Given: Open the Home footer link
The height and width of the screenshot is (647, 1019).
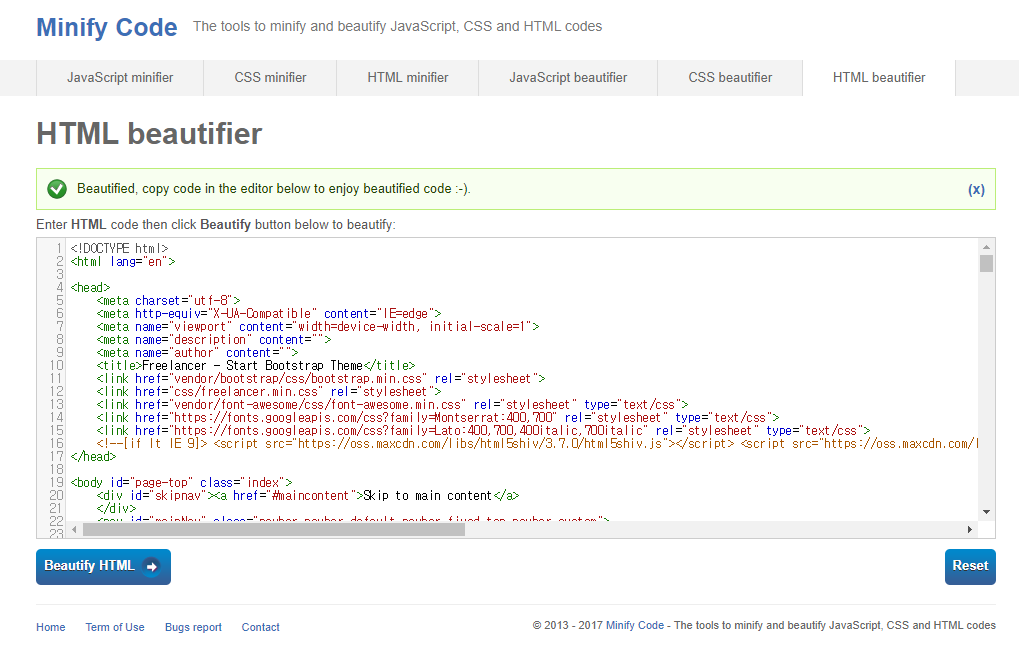Looking at the screenshot, I should pyautogui.click(x=51, y=627).
